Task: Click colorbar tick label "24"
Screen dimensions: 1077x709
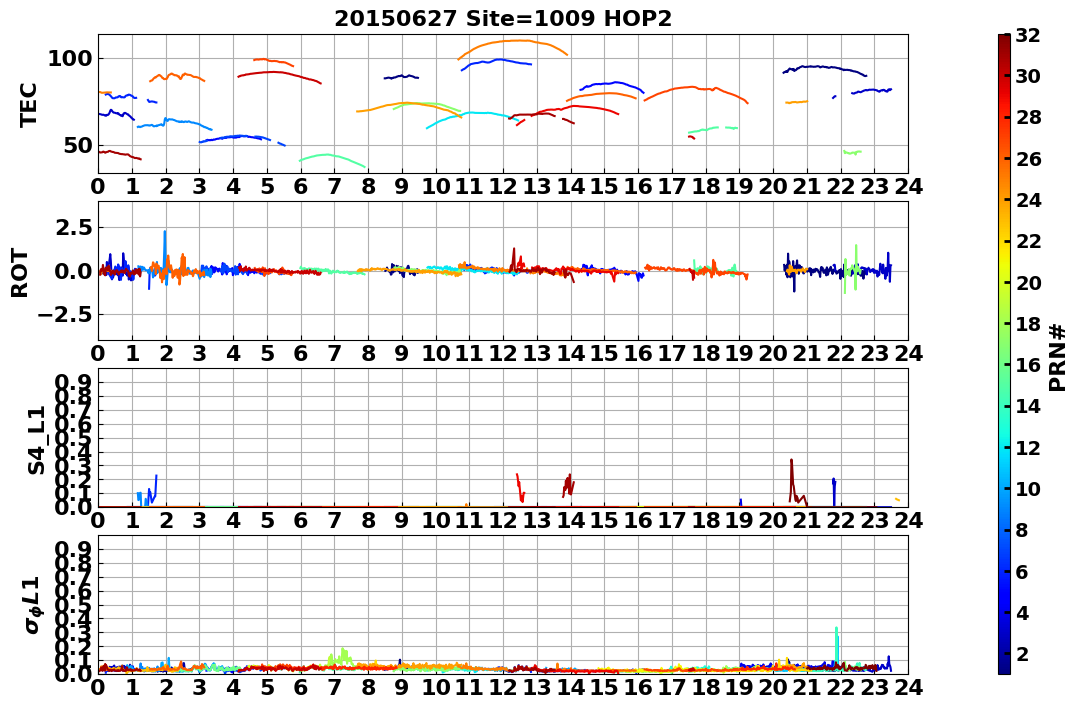Action: point(1028,200)
